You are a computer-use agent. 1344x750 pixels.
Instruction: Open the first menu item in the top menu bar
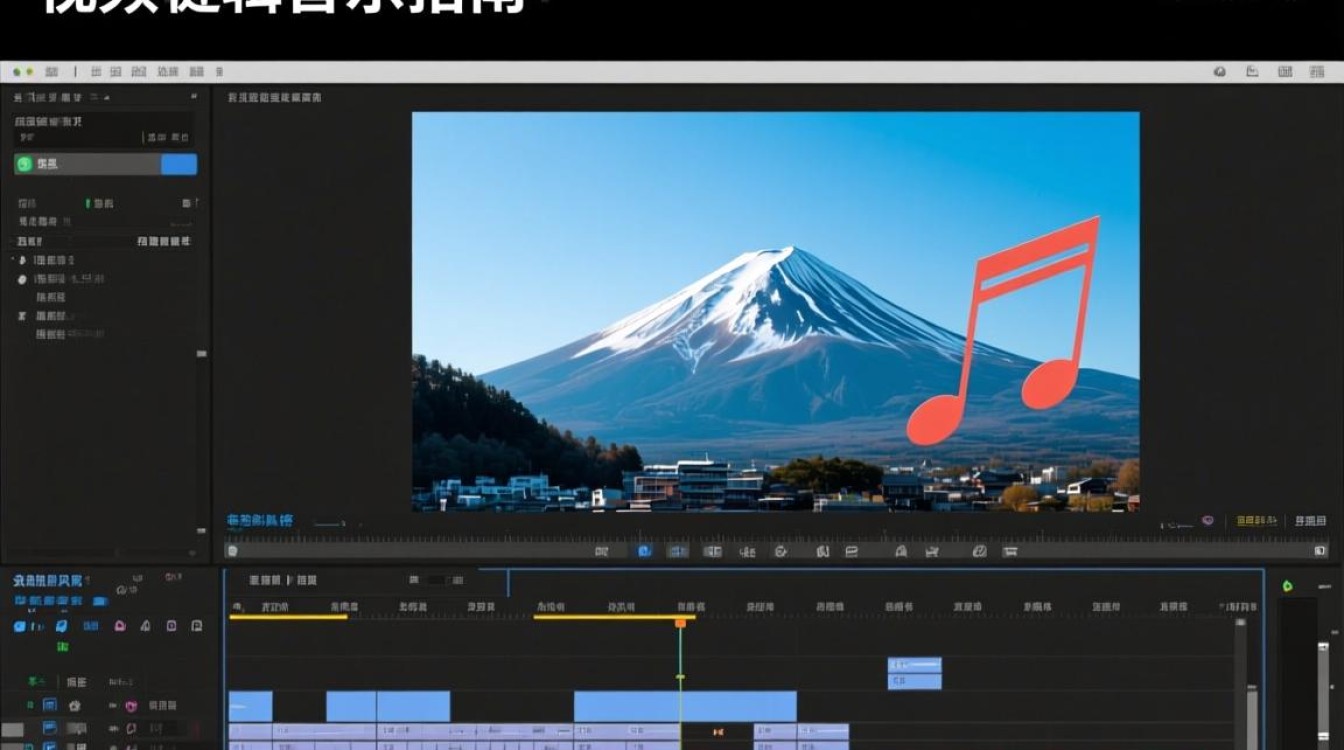(51, 72)
